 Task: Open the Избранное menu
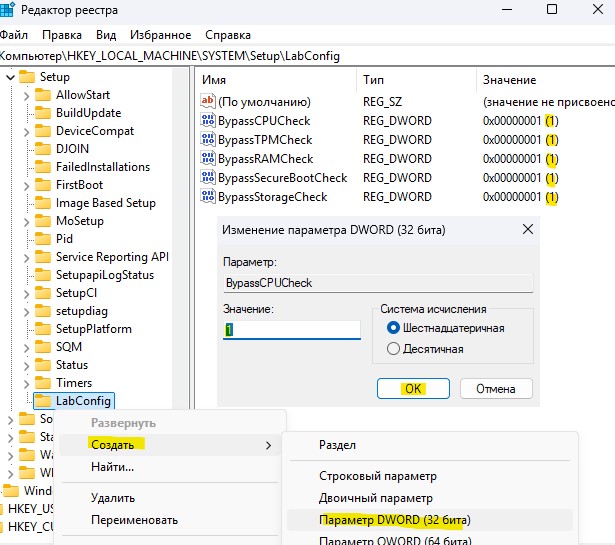point(160,35)
